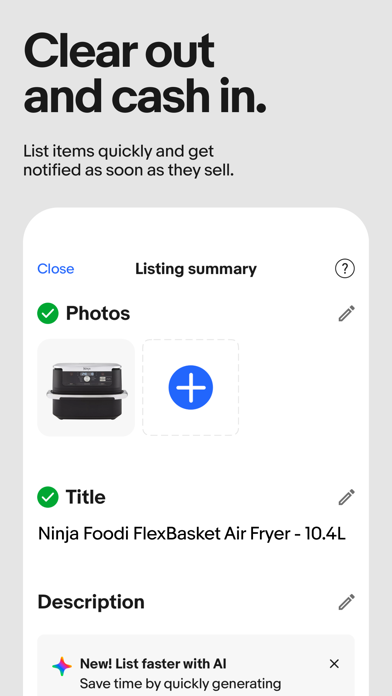Edit Photos with the pencil icon
Image resolution: width=392 pixels, height=696 pixels.
[x=346, y=313]
